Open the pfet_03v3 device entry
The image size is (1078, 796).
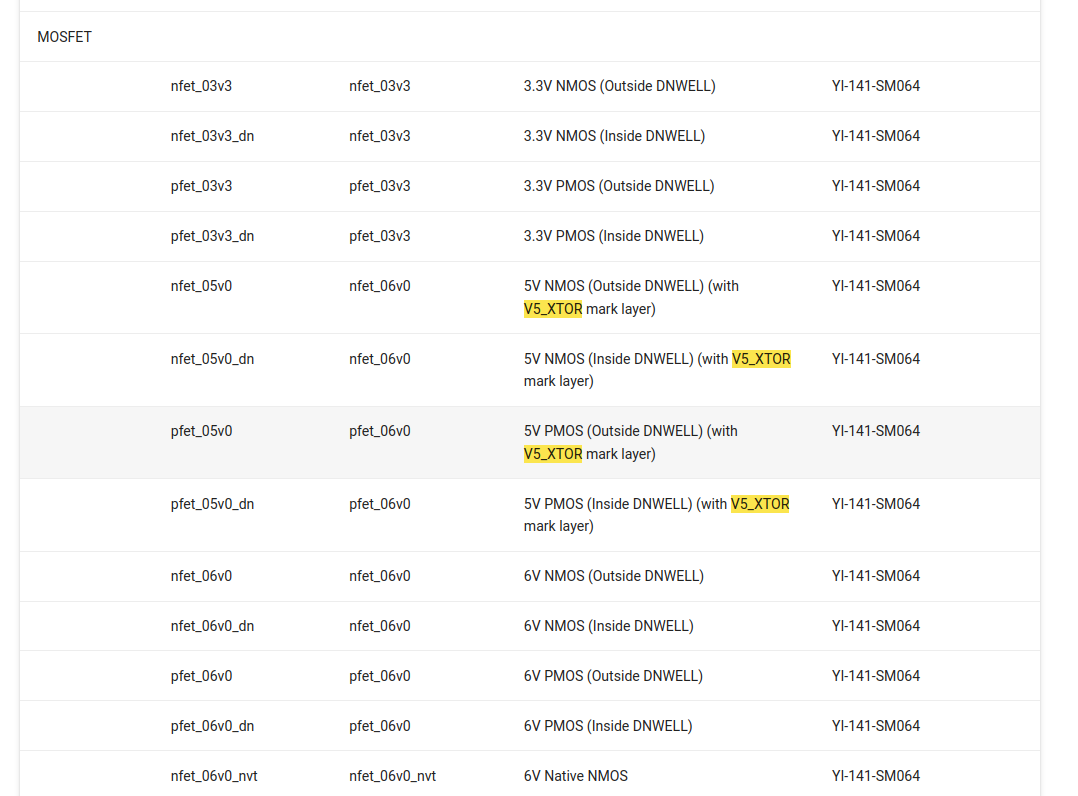point(199,186)
